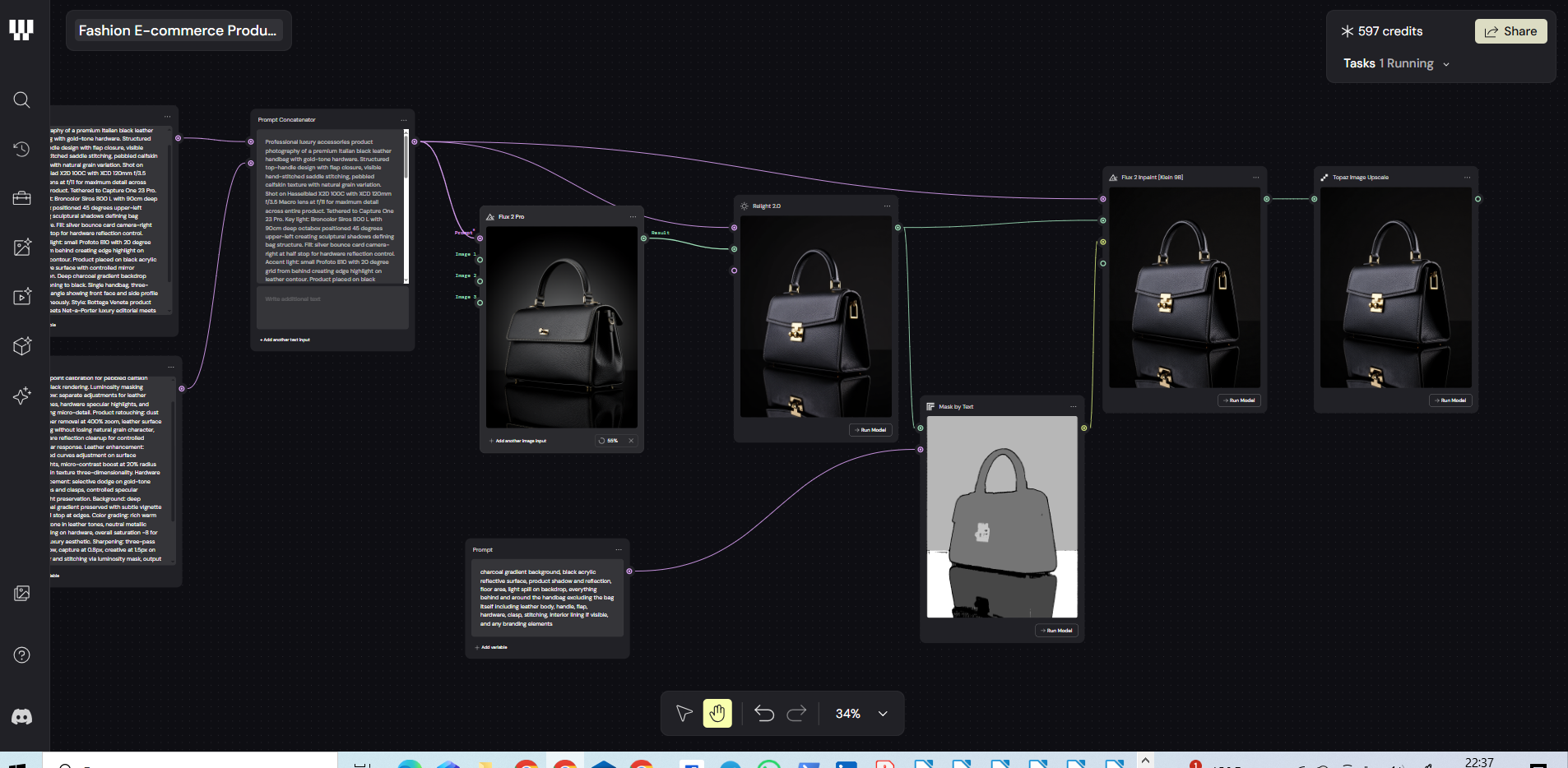Viewport: 1568px width, 768px height.
Task: Cancel the 55% running Flux 2 Pro generation
Action: (x=631, y=441)
